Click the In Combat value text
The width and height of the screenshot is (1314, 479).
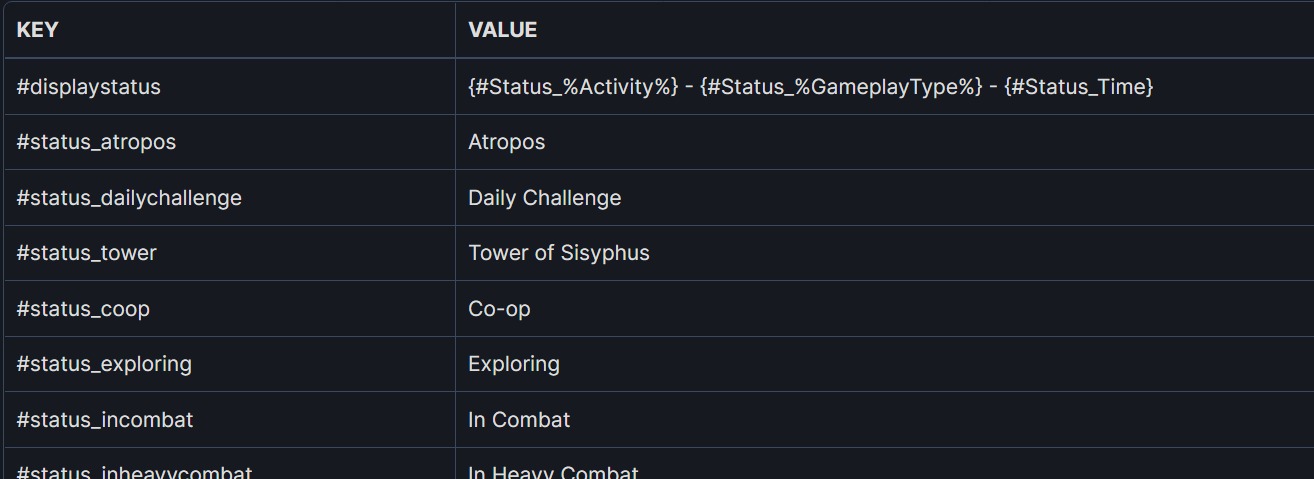[x=519, y=420]
